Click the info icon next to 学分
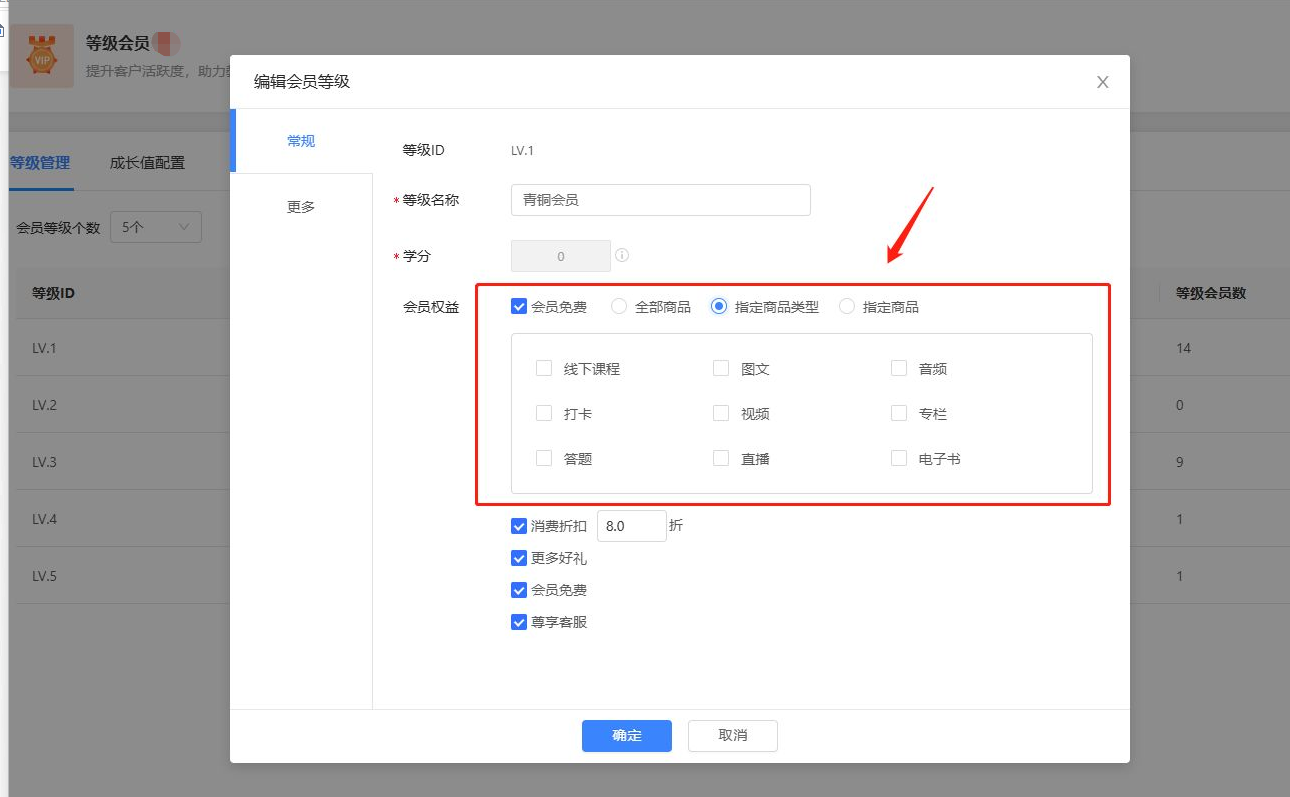This screenshot has height=797, width=1290. [622, 256]
